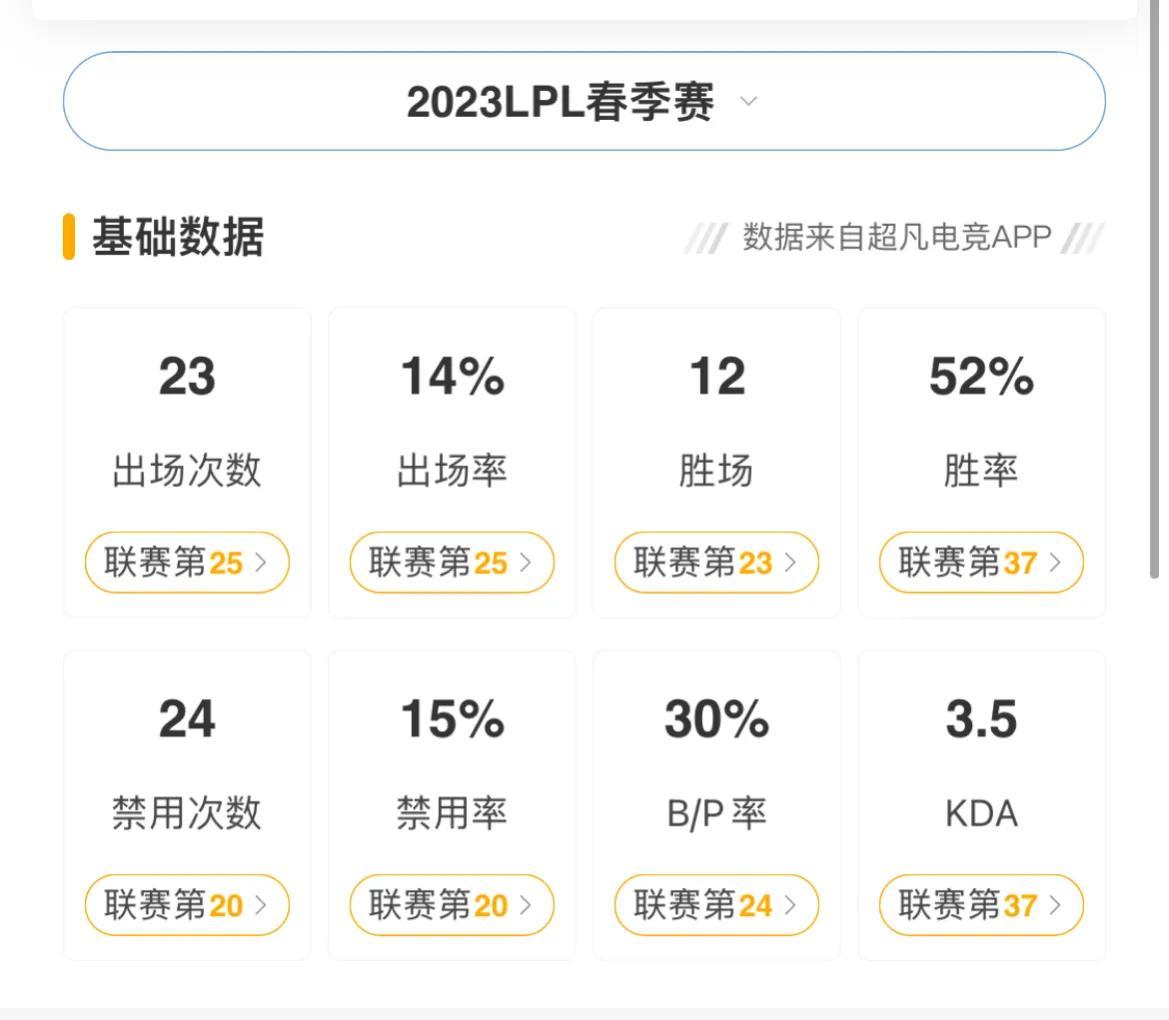
Task: Click the 联赛第37 pill under KDA
Action: [x=980, y=905]
